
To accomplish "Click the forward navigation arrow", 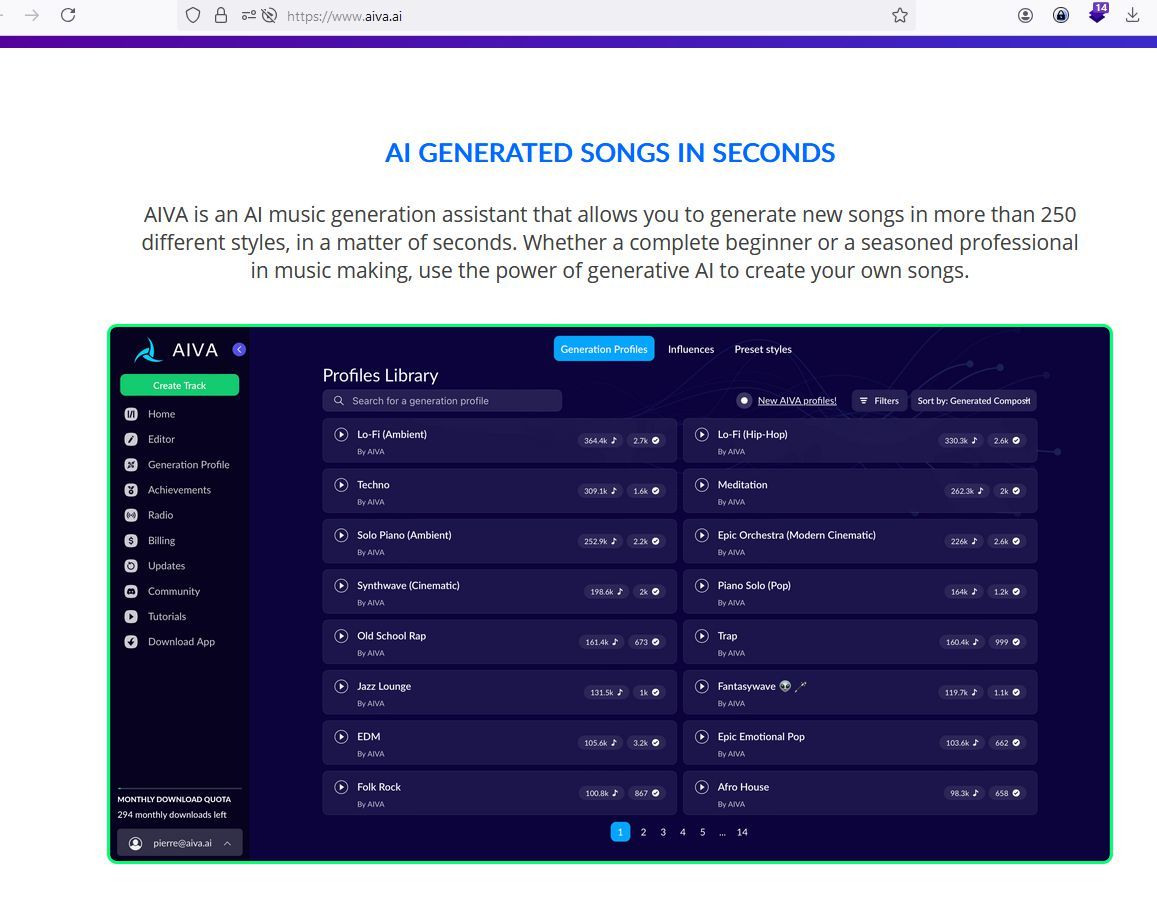I will (x=32, y=15).
